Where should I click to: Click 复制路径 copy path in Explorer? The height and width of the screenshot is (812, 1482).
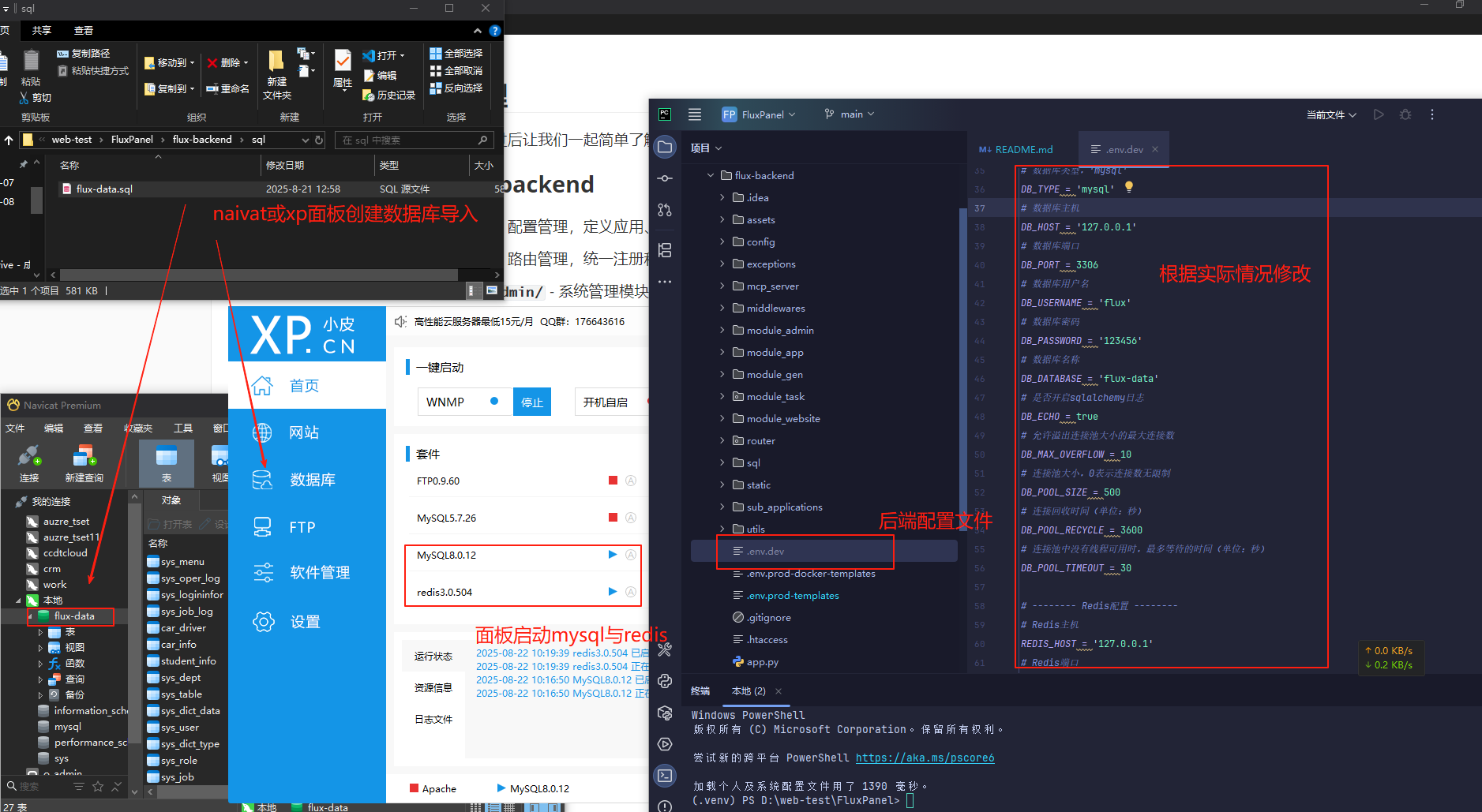tap(84, 54)
